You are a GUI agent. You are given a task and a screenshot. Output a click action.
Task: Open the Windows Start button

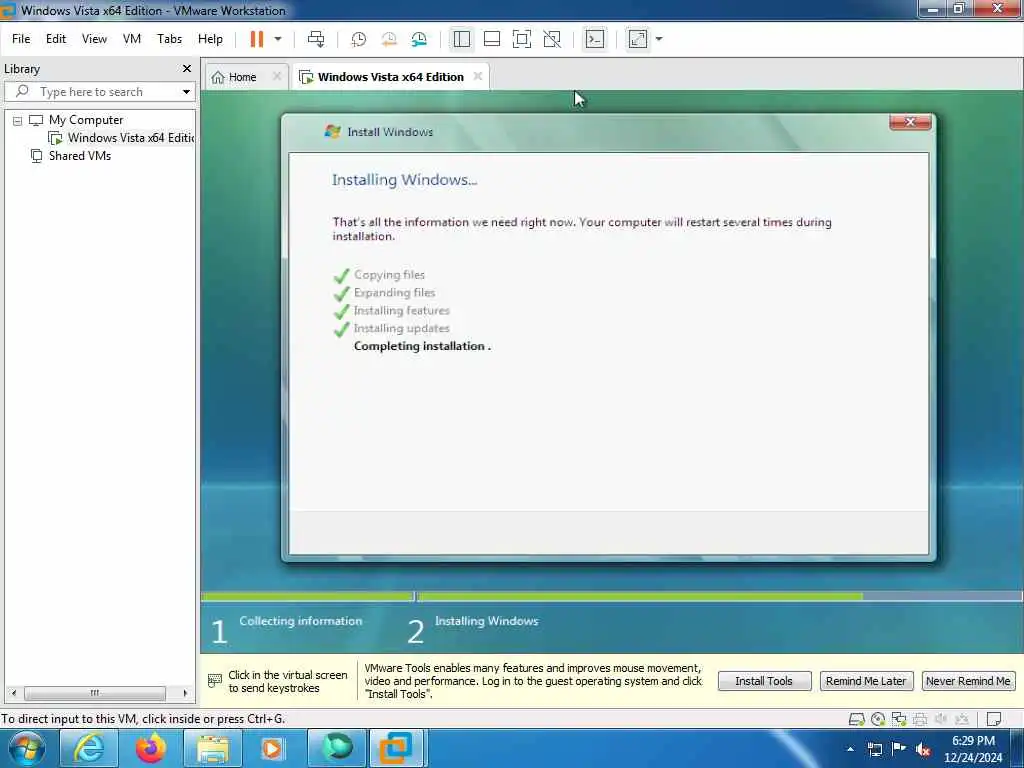[26, 748]
